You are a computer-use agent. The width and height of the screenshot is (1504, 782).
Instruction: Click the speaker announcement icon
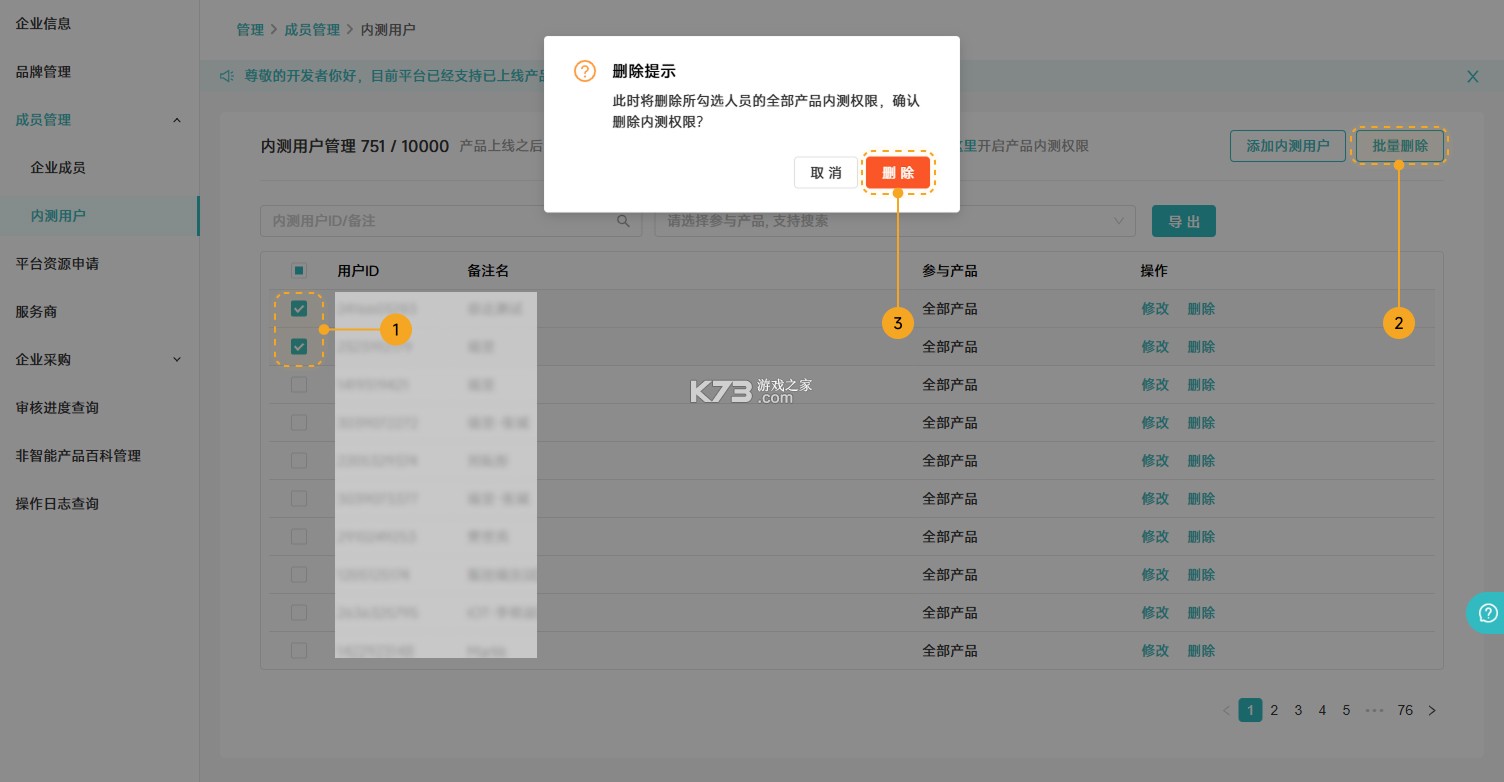coord(227,76)
